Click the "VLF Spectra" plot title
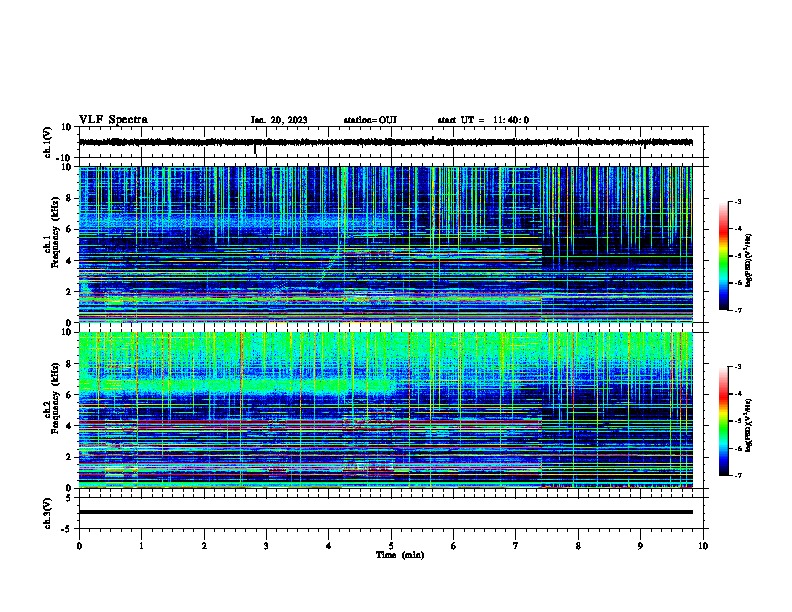This screenshot has height=612, width=792. click(113, 120)
